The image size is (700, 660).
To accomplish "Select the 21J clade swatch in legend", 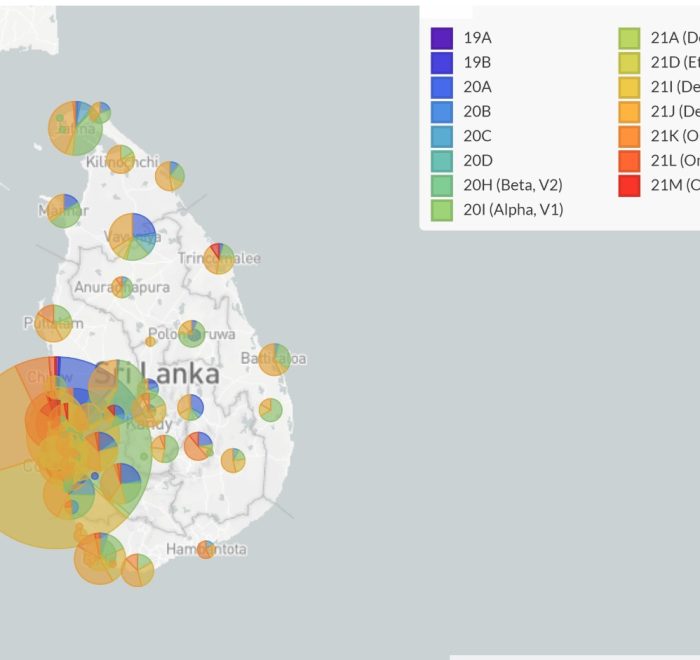I will (x=629, y=111).
